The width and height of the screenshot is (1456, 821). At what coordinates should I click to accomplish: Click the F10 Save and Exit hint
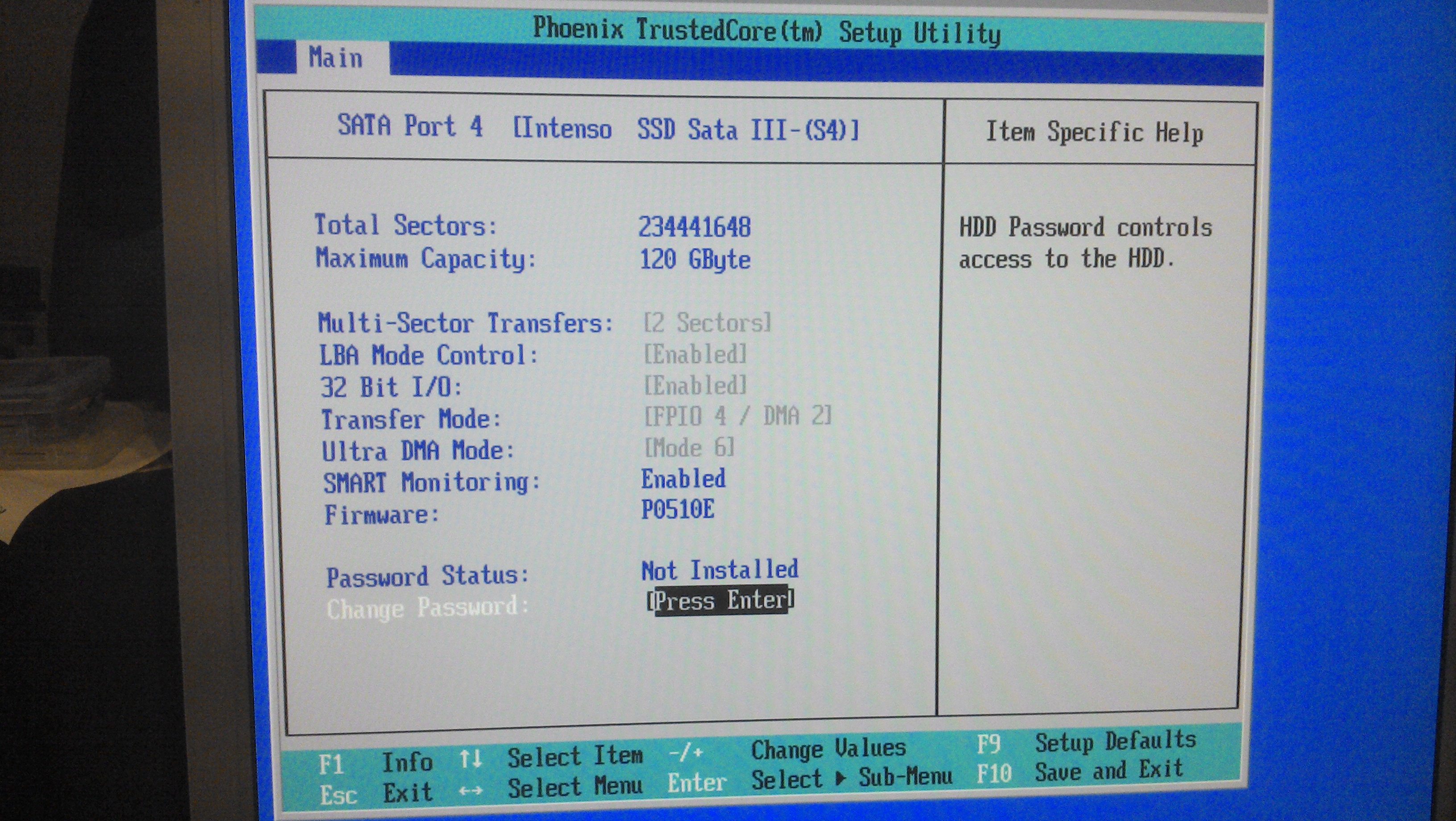click(1080, 772)
